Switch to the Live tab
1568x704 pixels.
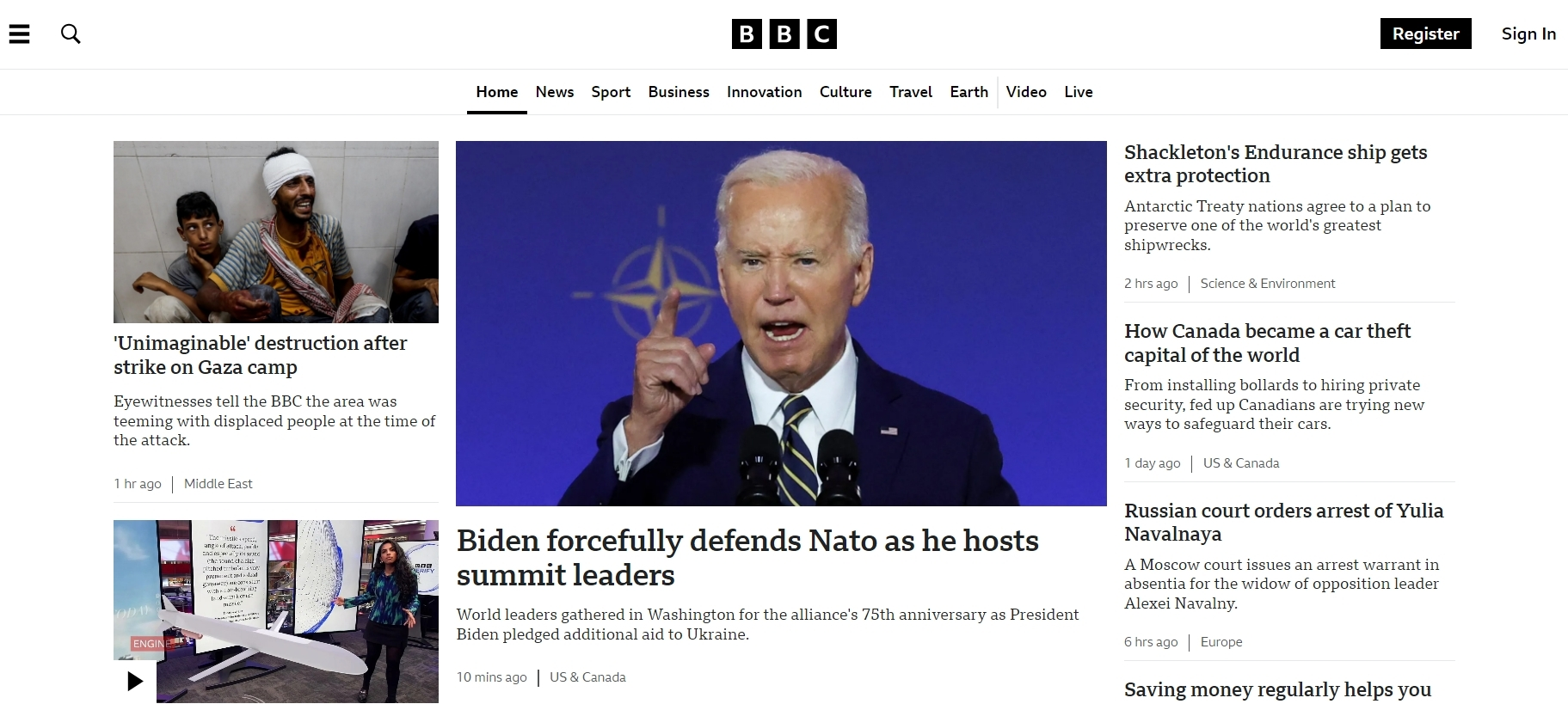1079,92
